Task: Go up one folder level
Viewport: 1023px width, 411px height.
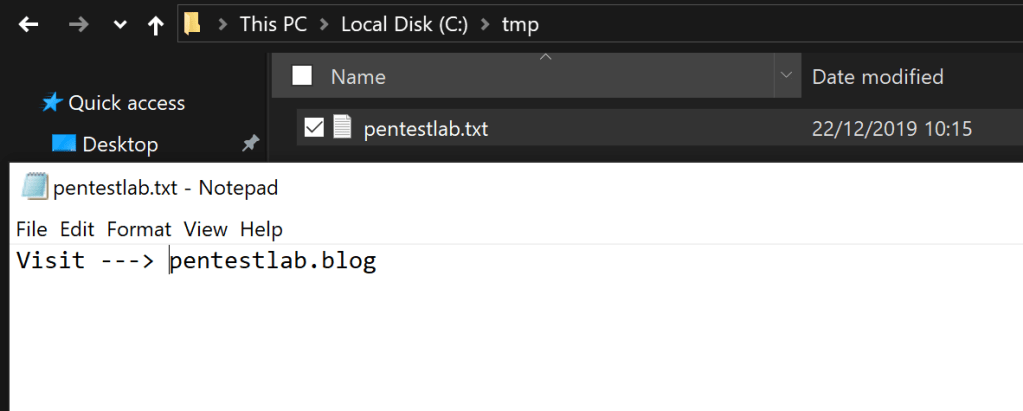Action: coord(155,26)
